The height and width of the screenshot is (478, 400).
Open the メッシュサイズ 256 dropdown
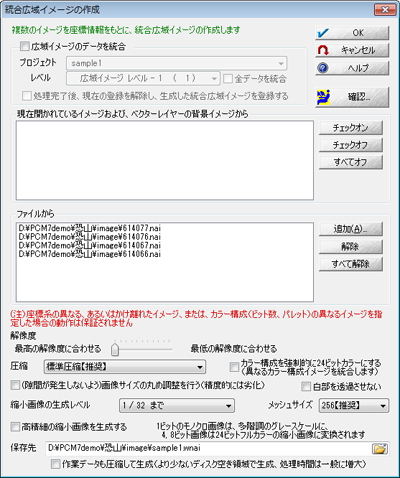[354, 406]
